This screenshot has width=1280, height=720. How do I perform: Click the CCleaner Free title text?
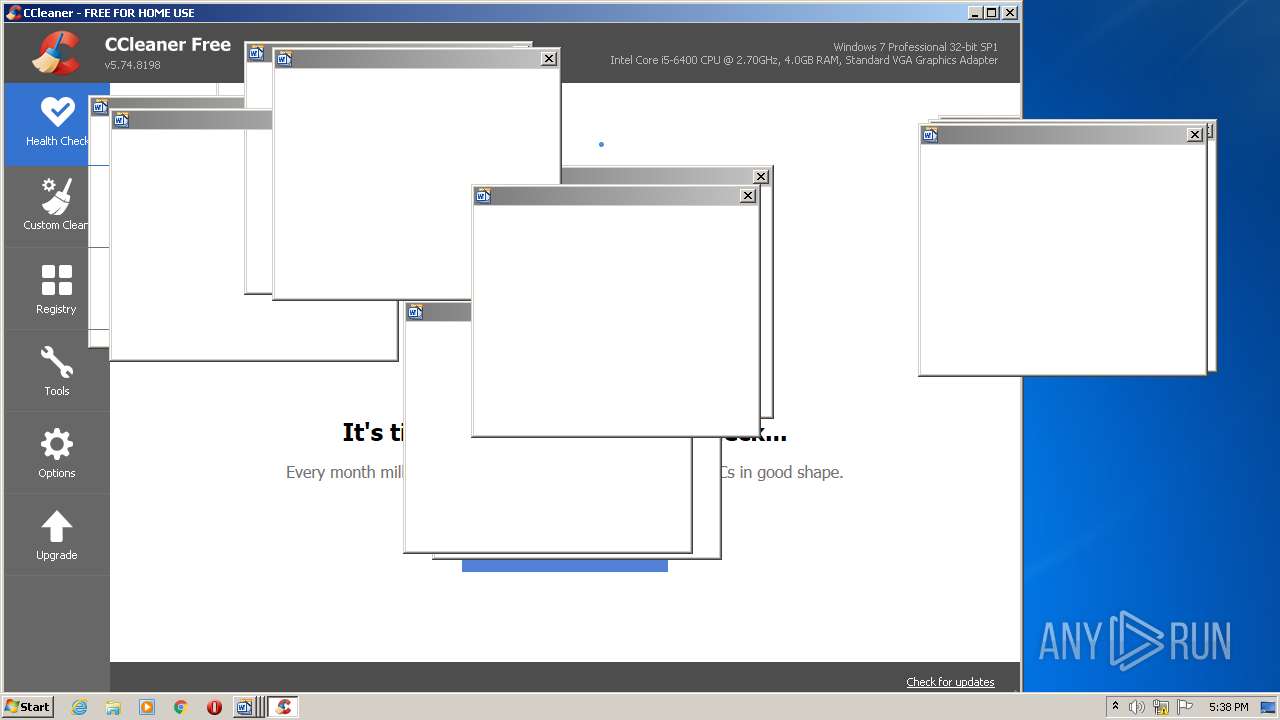click(x=168, y=45)
